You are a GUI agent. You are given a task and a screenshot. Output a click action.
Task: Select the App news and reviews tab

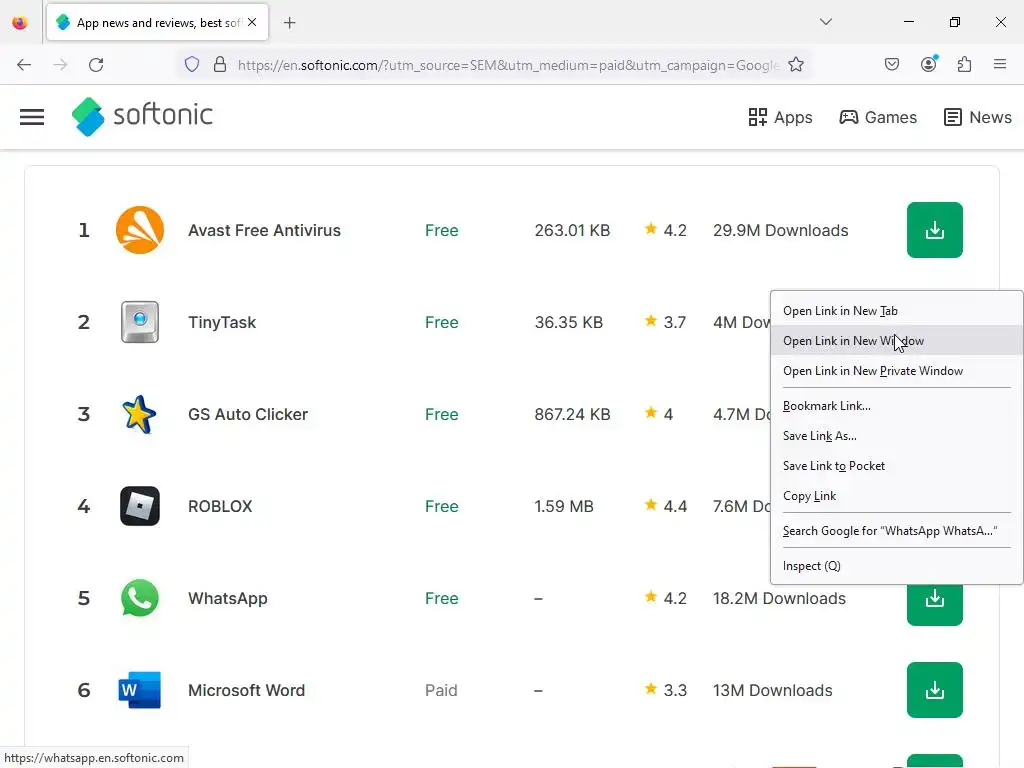[x=157, y=23]
